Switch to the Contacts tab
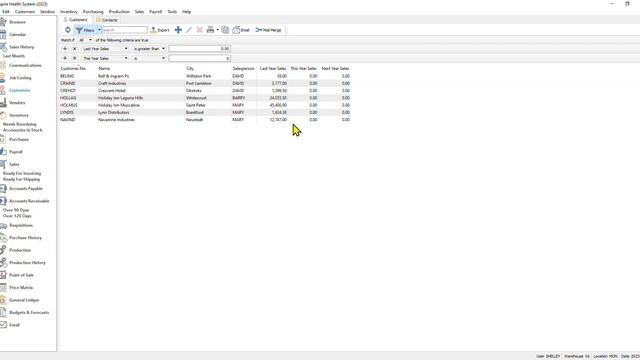Image resolution: width=640 pixels, height=360 pixels. [x=107, y=20]
